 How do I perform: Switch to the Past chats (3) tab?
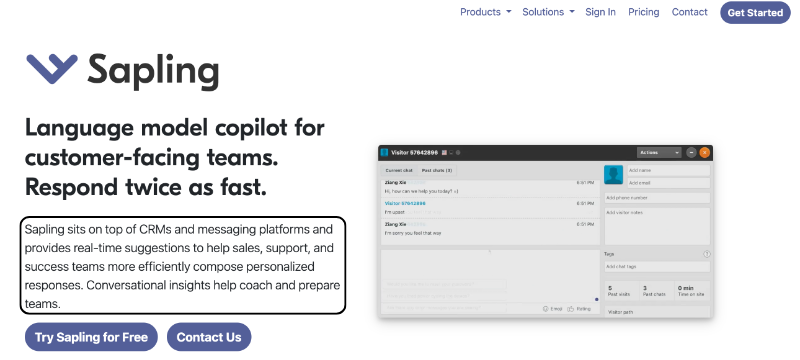click(x=436, y=170)
